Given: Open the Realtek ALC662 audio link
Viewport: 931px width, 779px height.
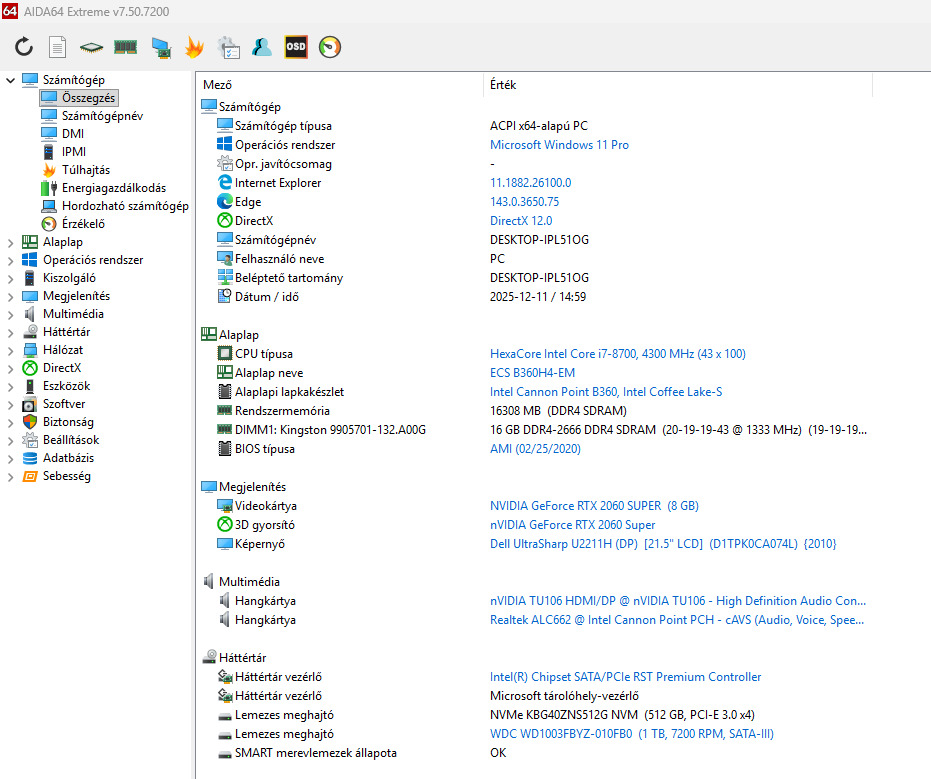Looking at the screenshot, I should 677,620.
